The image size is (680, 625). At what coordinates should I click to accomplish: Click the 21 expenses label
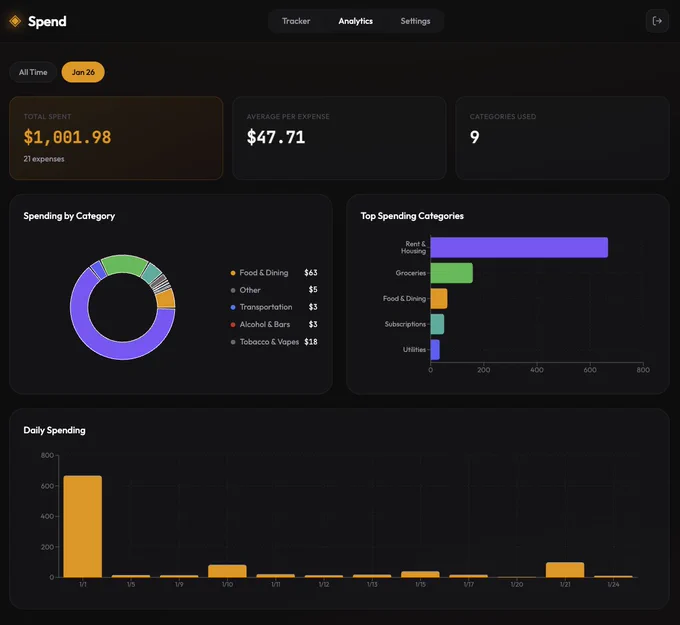tap(44, 159)
